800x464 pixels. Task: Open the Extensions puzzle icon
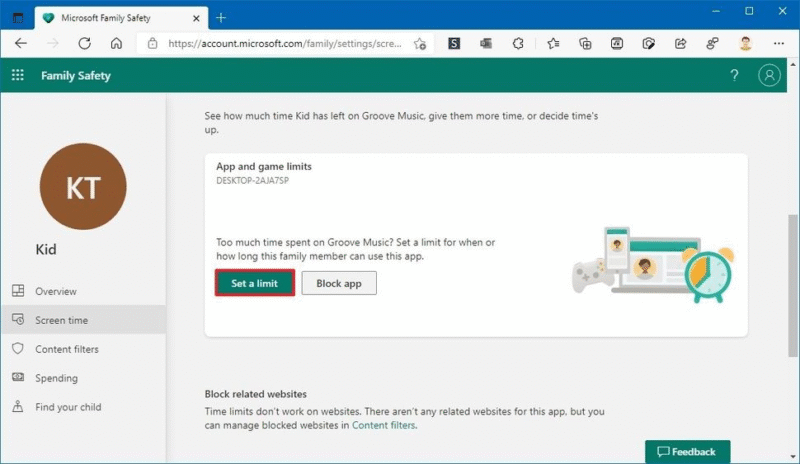[517, 44]
